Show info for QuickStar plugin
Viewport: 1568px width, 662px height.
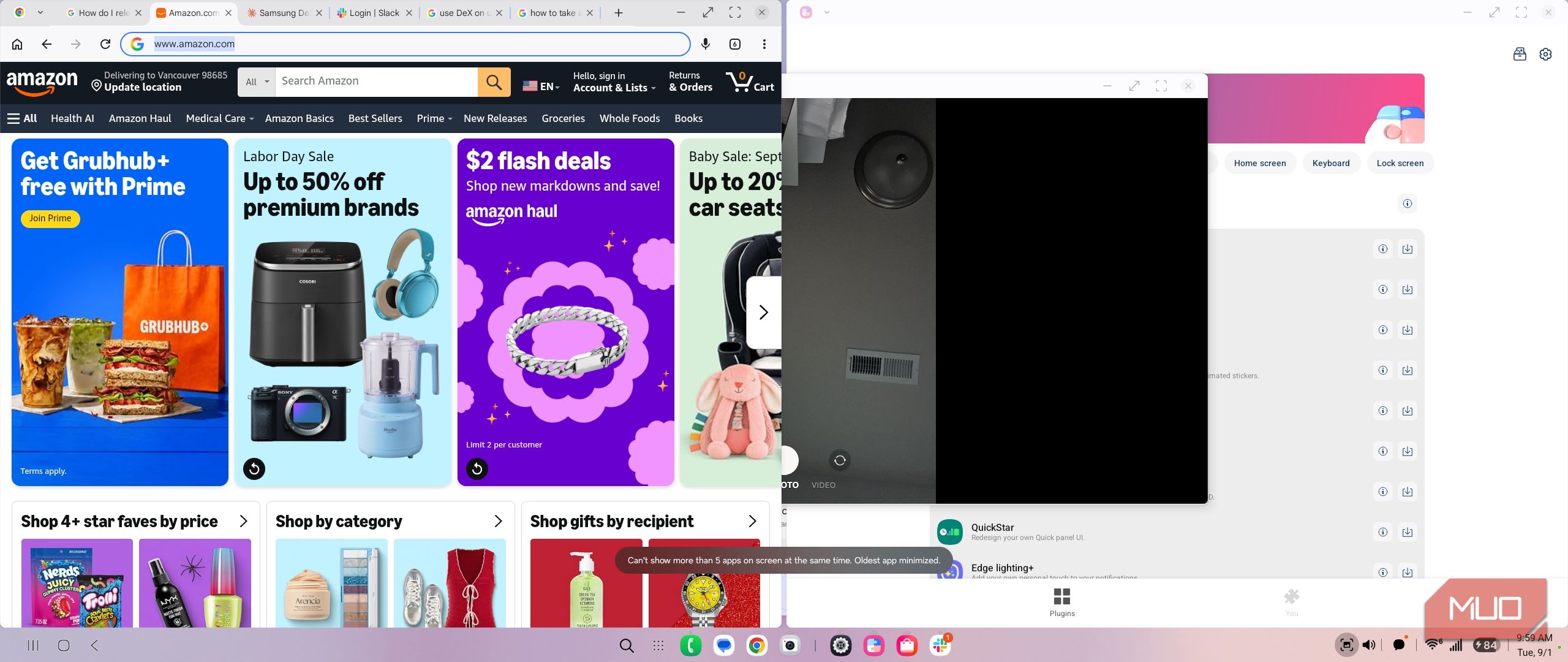[x=1383, y=532]
